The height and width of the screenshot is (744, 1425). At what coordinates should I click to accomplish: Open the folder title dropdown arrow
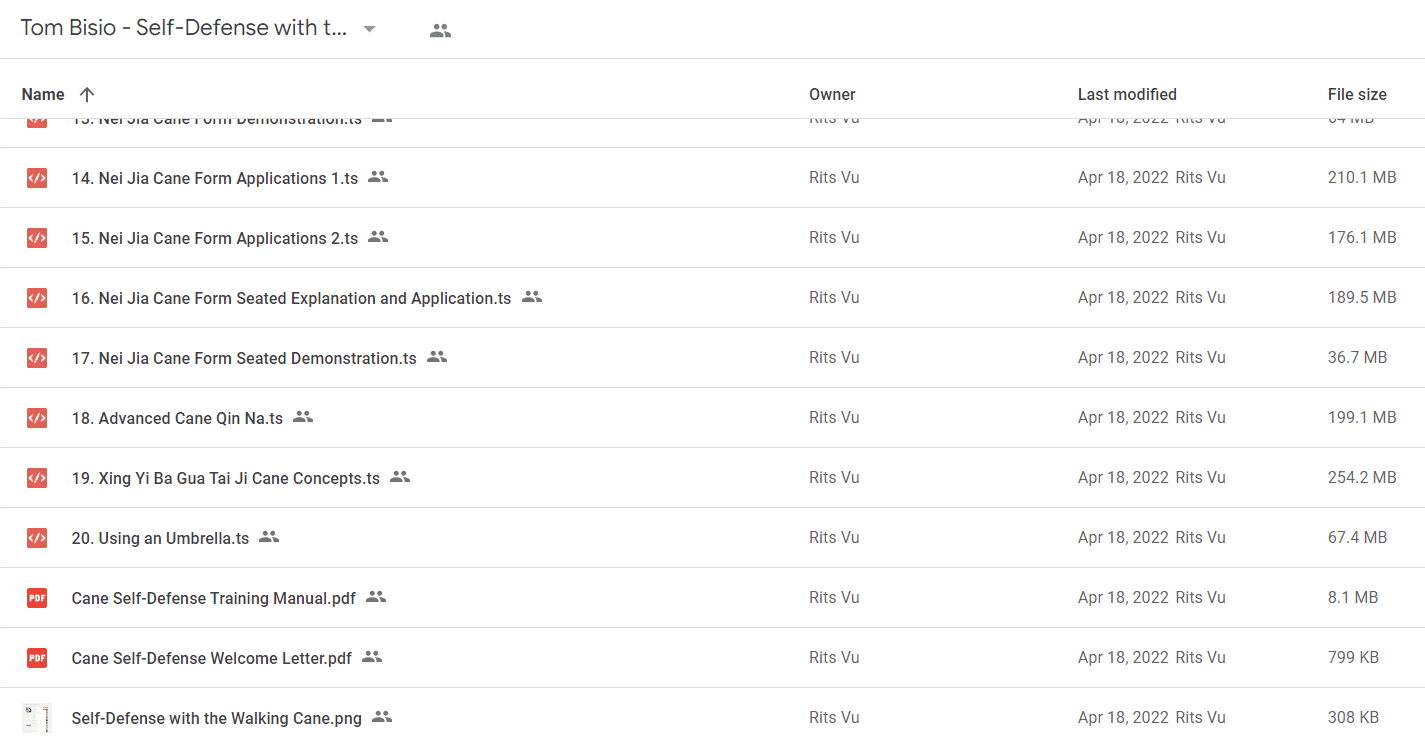pos(369,29)
